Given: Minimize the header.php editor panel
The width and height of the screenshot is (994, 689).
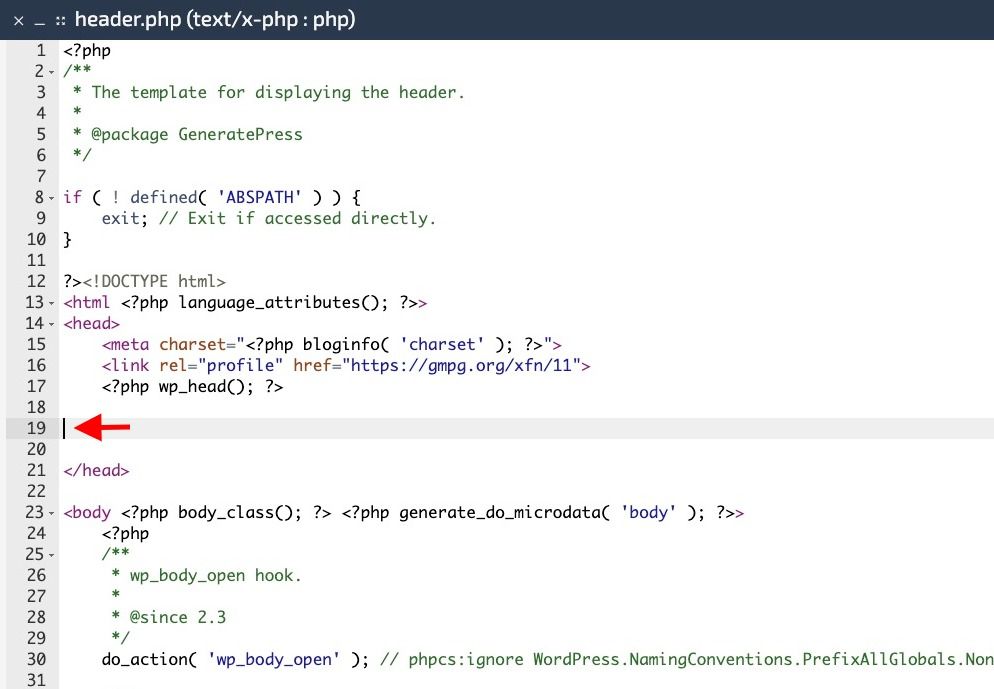Looking at the screenshot, I should coord(40,23).
